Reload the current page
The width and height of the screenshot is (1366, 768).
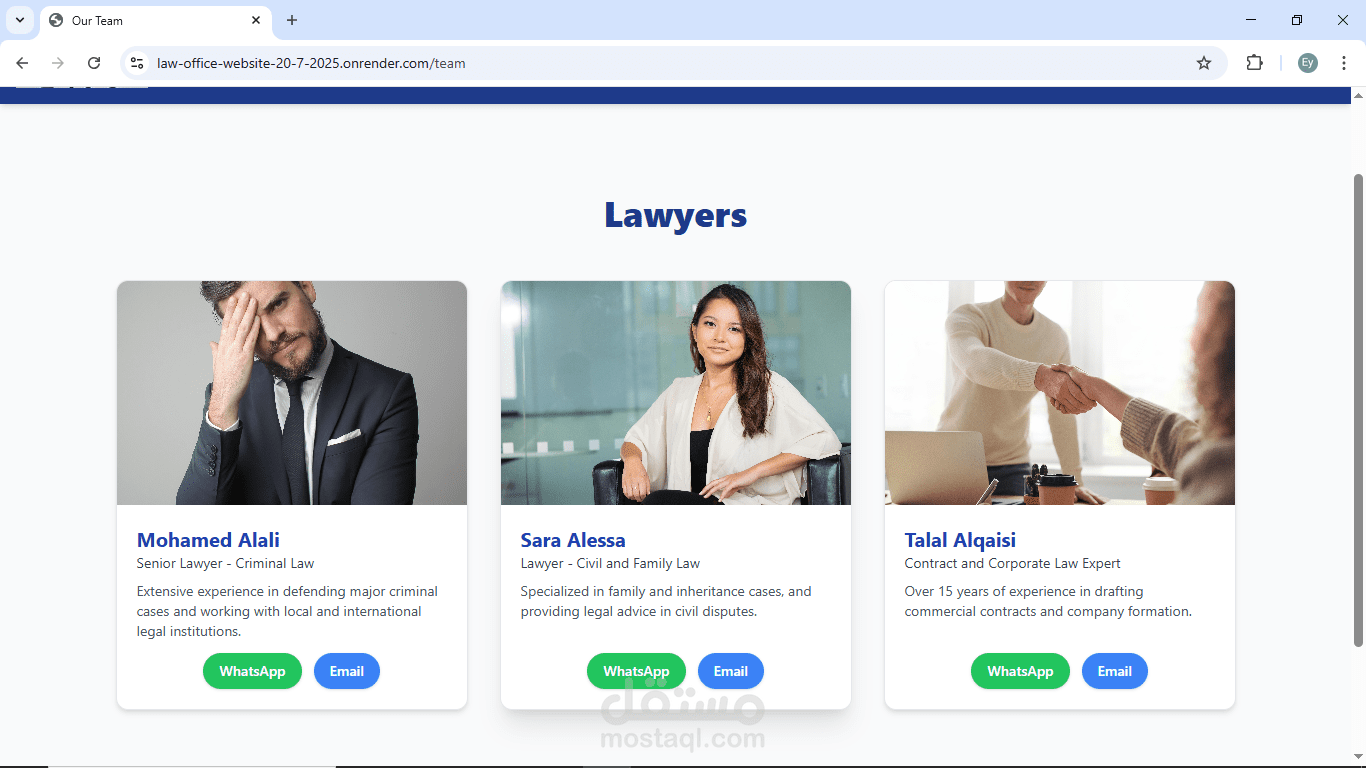tap(94, 63)
